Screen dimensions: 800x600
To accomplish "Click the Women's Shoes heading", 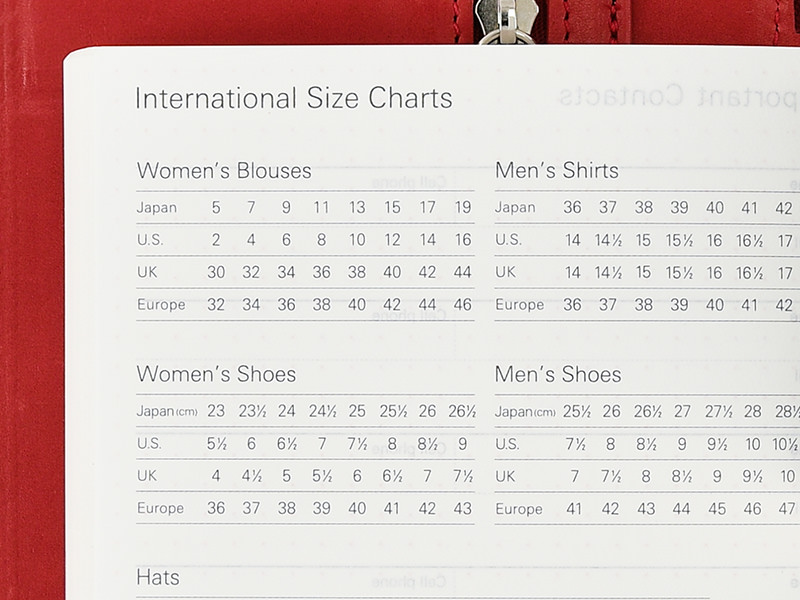I will coord(216,375).
